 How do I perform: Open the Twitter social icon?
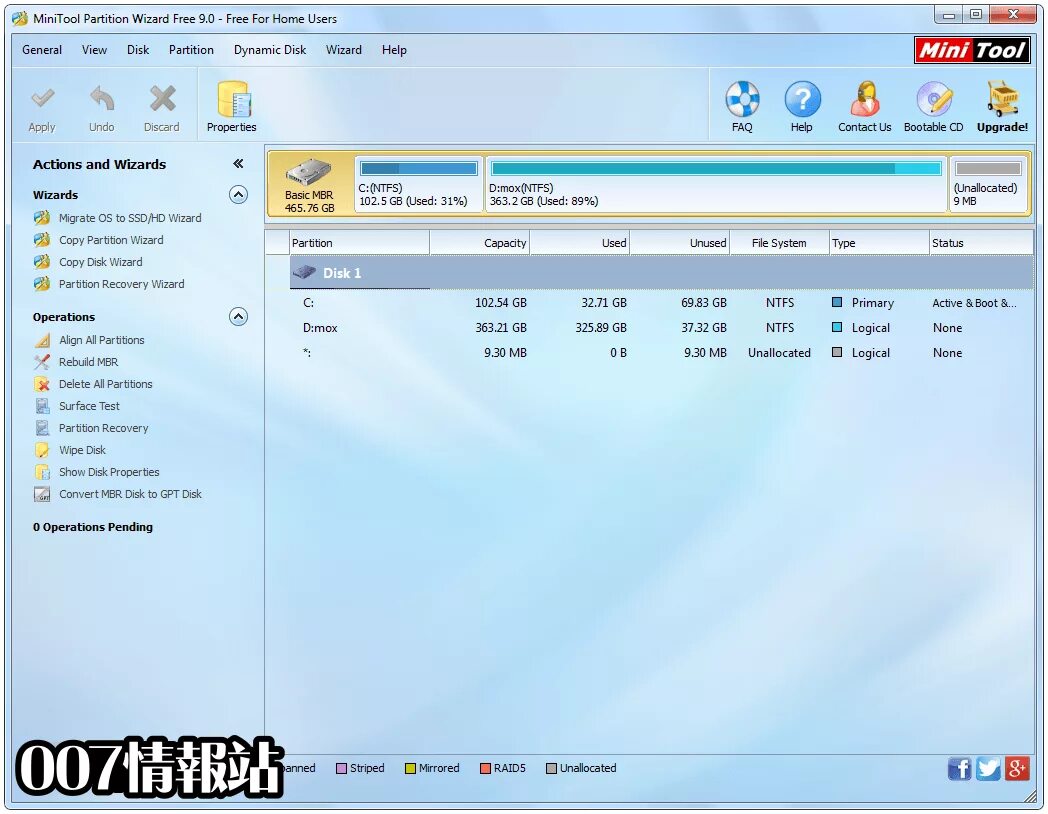pyautogui.click(x=988, y=769)
